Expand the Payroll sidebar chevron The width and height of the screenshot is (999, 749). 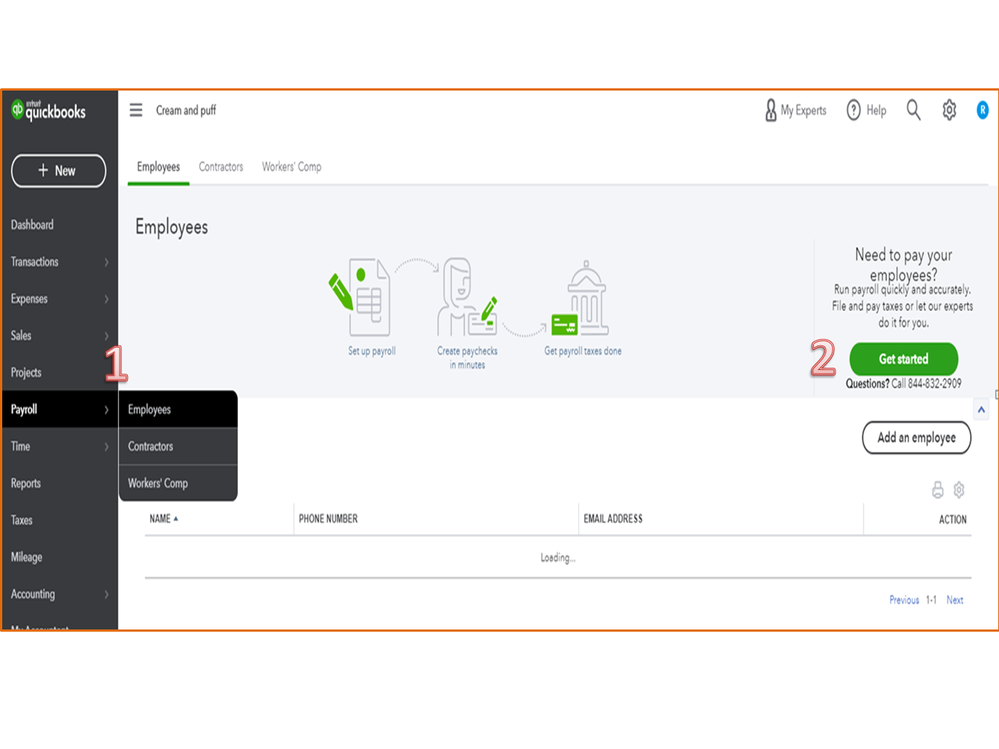point(106,410)
